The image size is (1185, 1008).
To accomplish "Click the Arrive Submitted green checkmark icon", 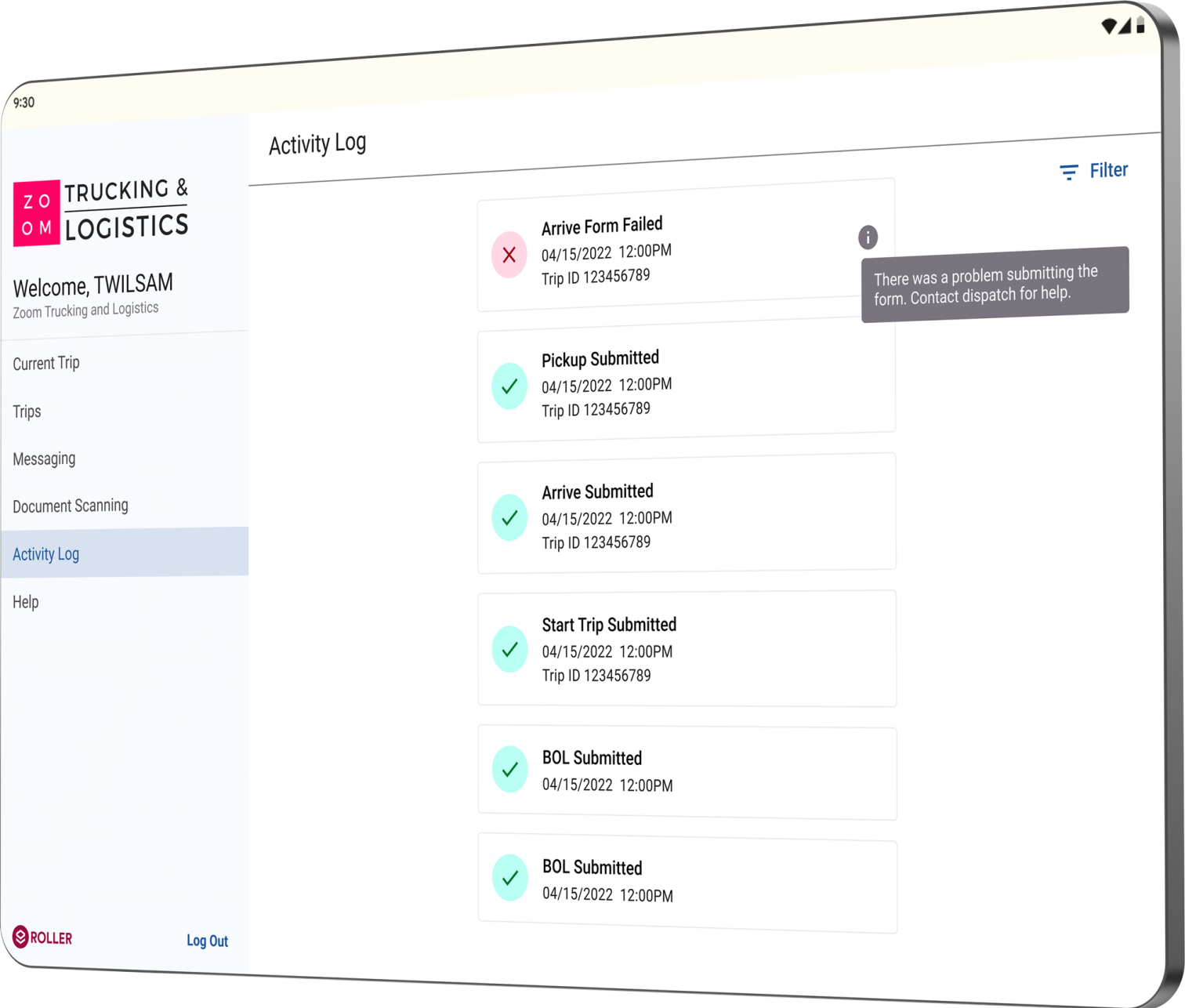I will pyautogui.click(x=509, y=517).
